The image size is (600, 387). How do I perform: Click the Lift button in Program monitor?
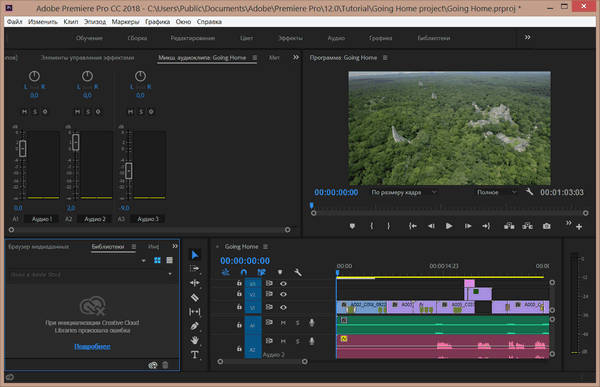click(x=509, y=226)
